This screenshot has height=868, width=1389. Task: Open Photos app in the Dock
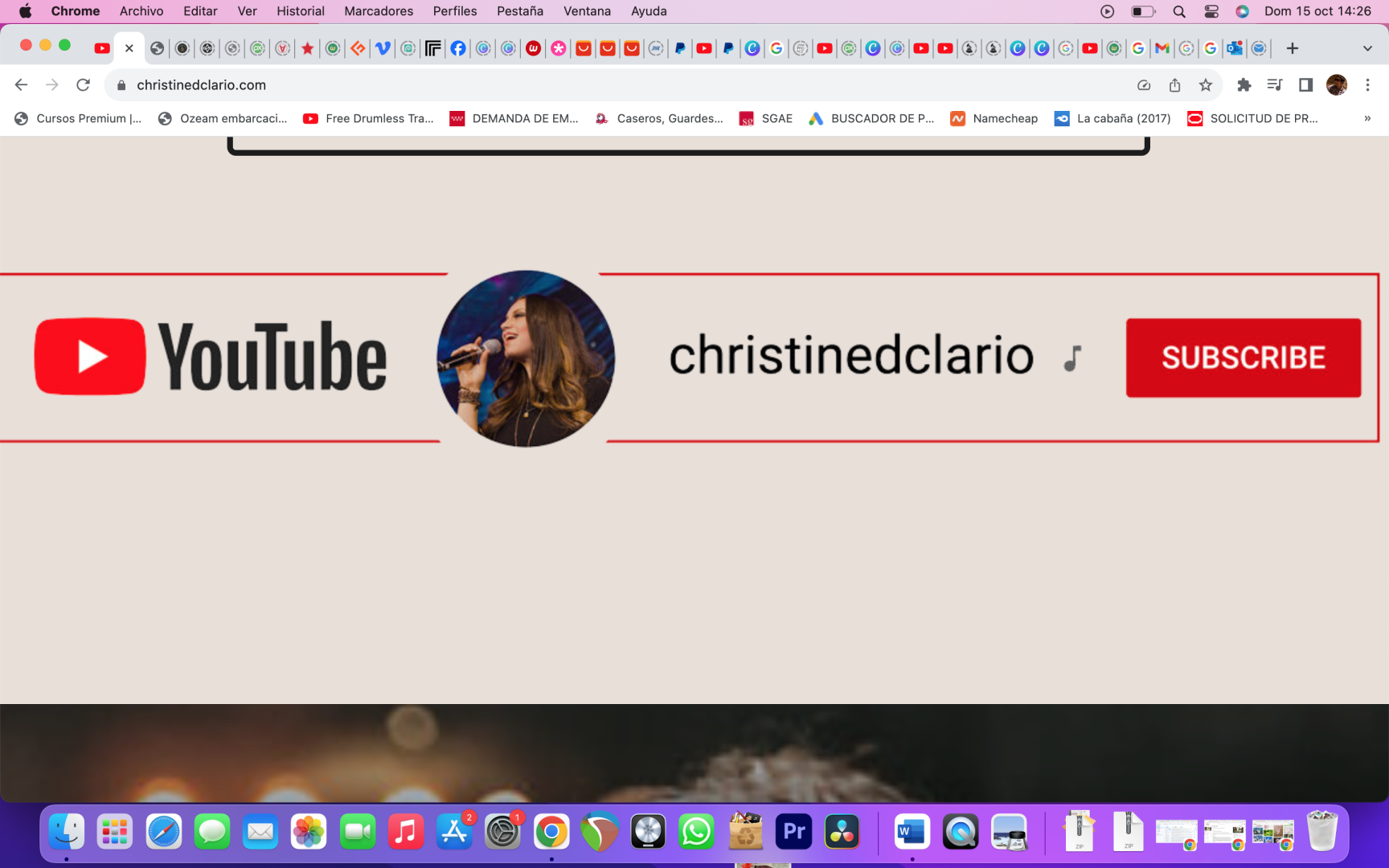(x=309, y=832)
